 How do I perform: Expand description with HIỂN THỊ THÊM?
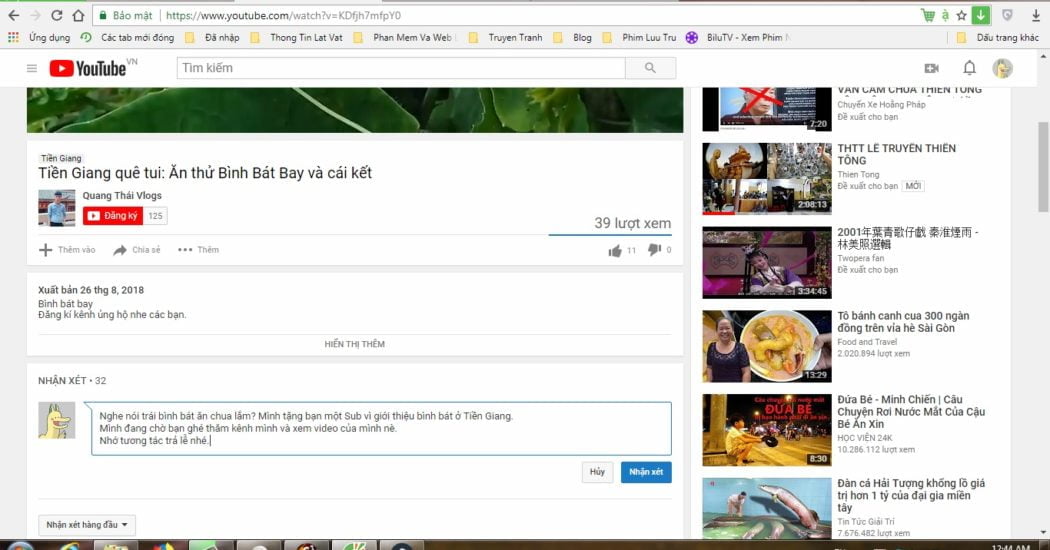[354, 344]
